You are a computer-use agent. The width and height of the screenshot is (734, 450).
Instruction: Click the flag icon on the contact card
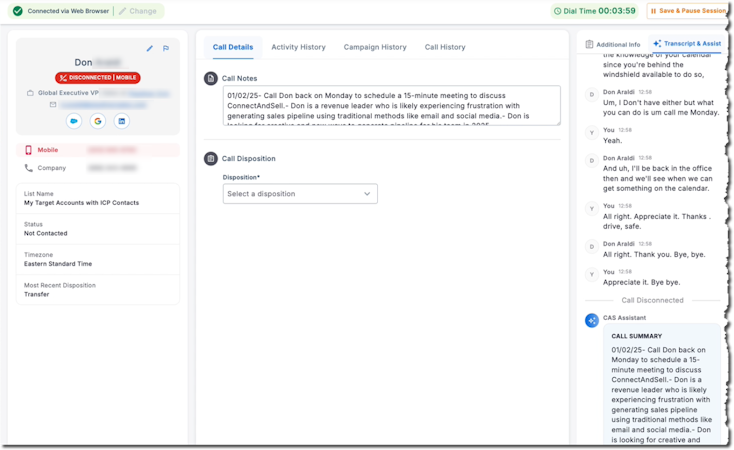pyautogui.click(x=166, y=48)
